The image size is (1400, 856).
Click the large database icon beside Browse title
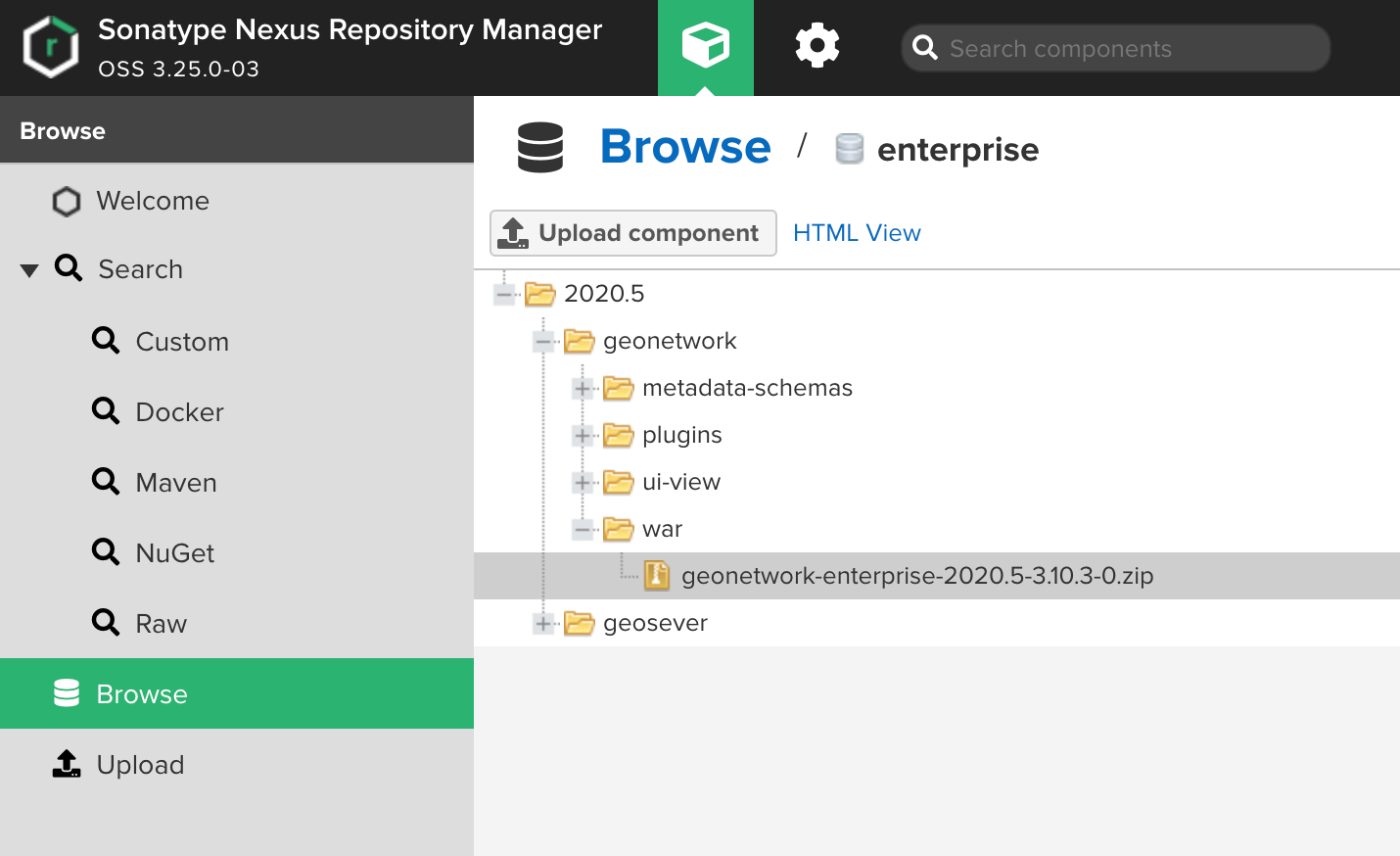click(x=540, y=147)
